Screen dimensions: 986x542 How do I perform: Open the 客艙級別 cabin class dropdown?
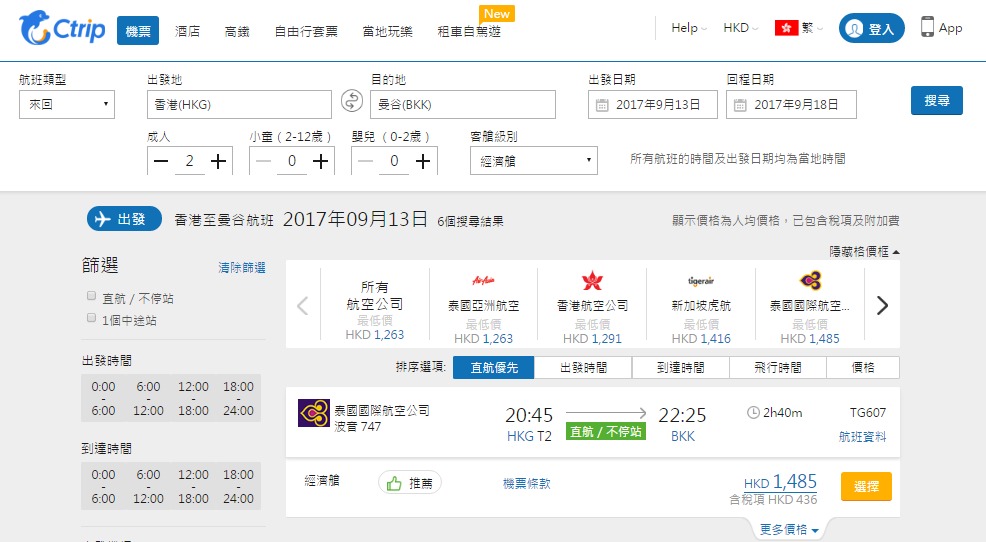pos(534,161)
